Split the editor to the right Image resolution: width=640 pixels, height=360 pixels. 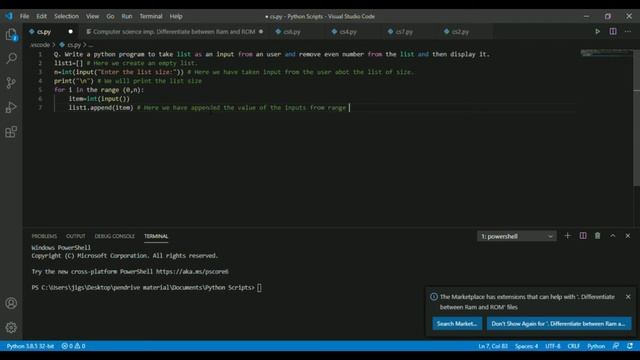(x=613, y=31)
